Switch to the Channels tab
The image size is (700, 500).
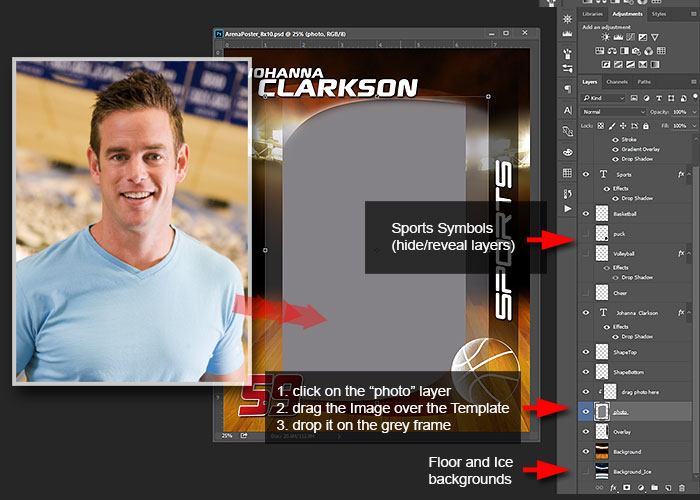[617, 82]
